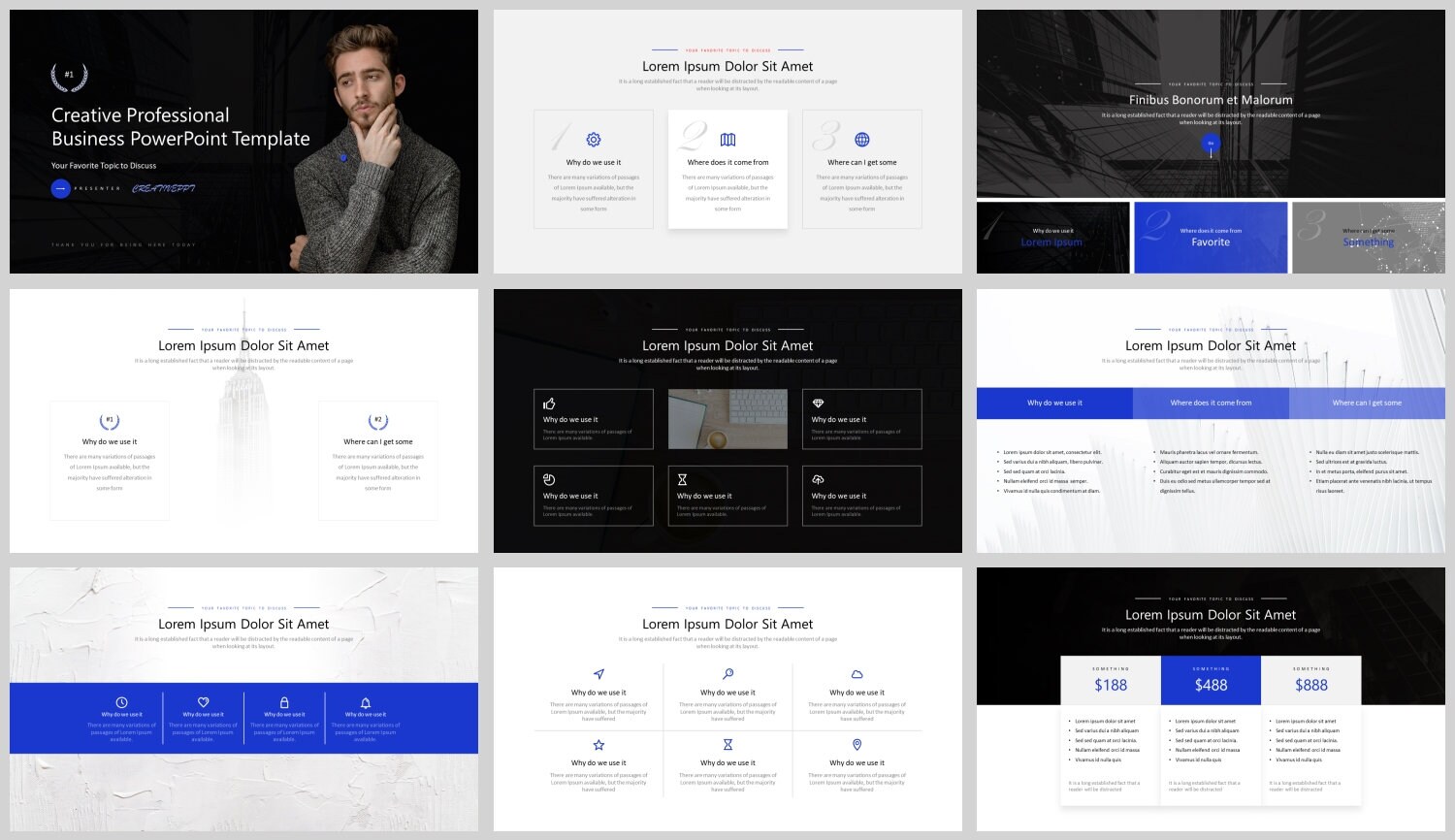Image resolution: width=1455 pixels, height=840 pixels.
Task: Click the gear icon above the first "Why do we use it" card
Action: pyautogui.click(x=594, y=140)
